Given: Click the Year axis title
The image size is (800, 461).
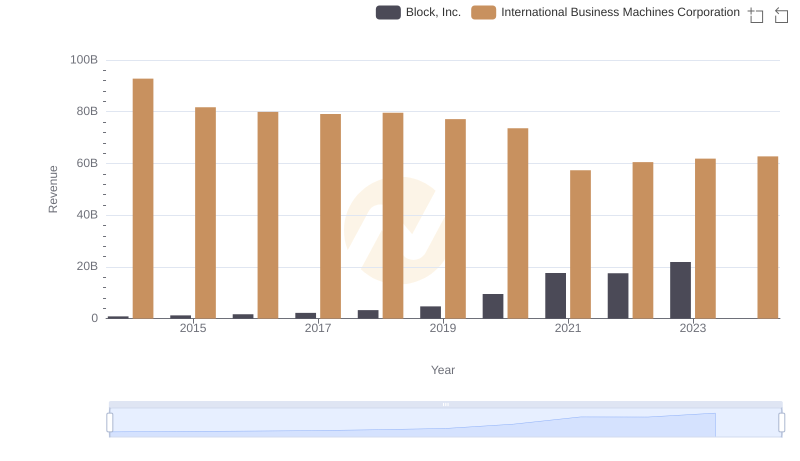Looking at the screenshot, I should pyautogui.click(x=443, y=370).
